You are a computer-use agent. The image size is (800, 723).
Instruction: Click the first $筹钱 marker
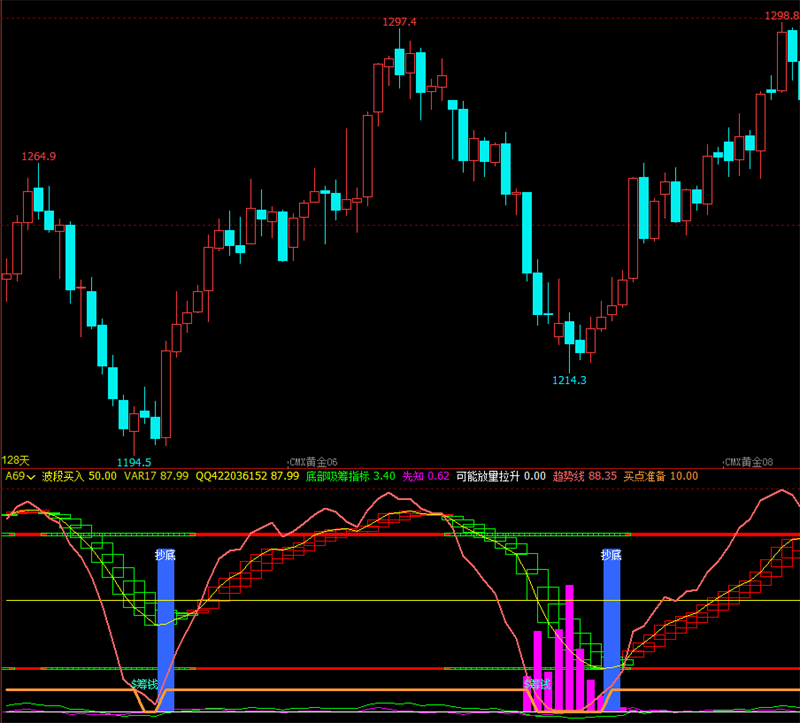144,684
